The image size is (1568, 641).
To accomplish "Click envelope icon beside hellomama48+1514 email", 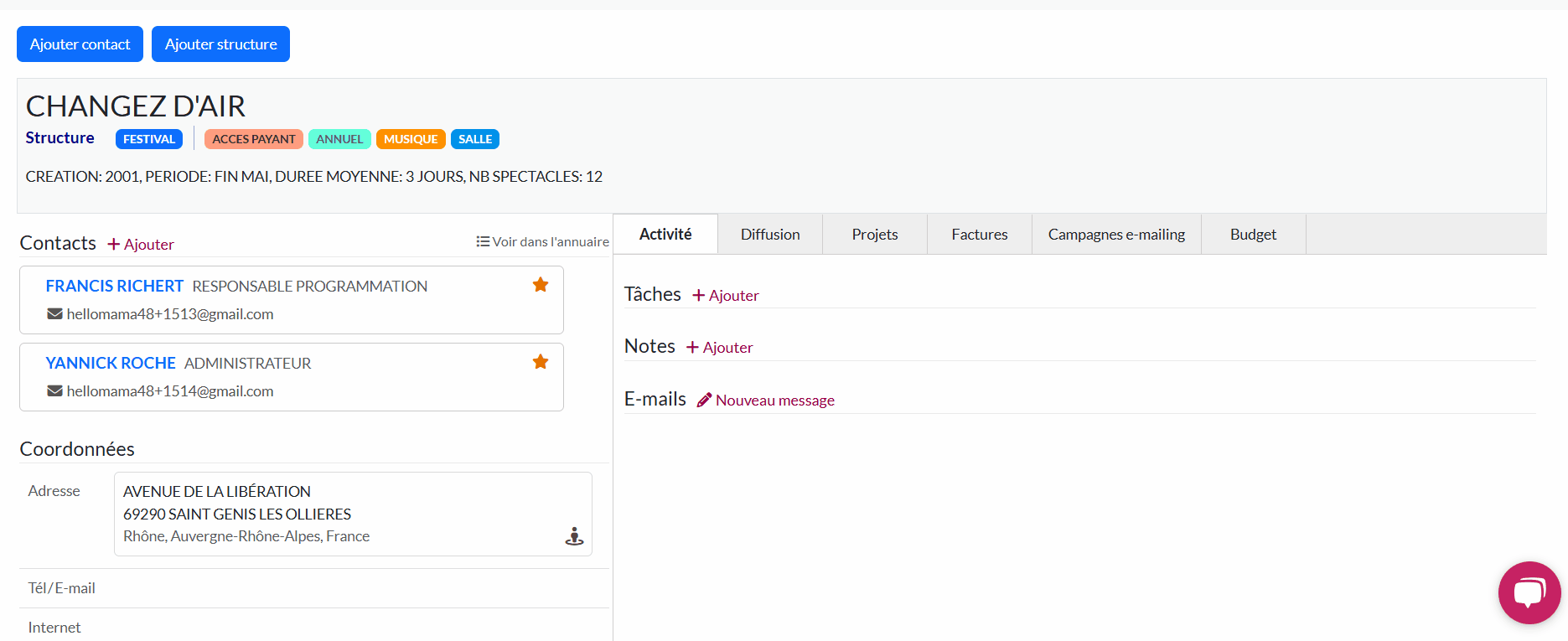I will tap(54, 391).
